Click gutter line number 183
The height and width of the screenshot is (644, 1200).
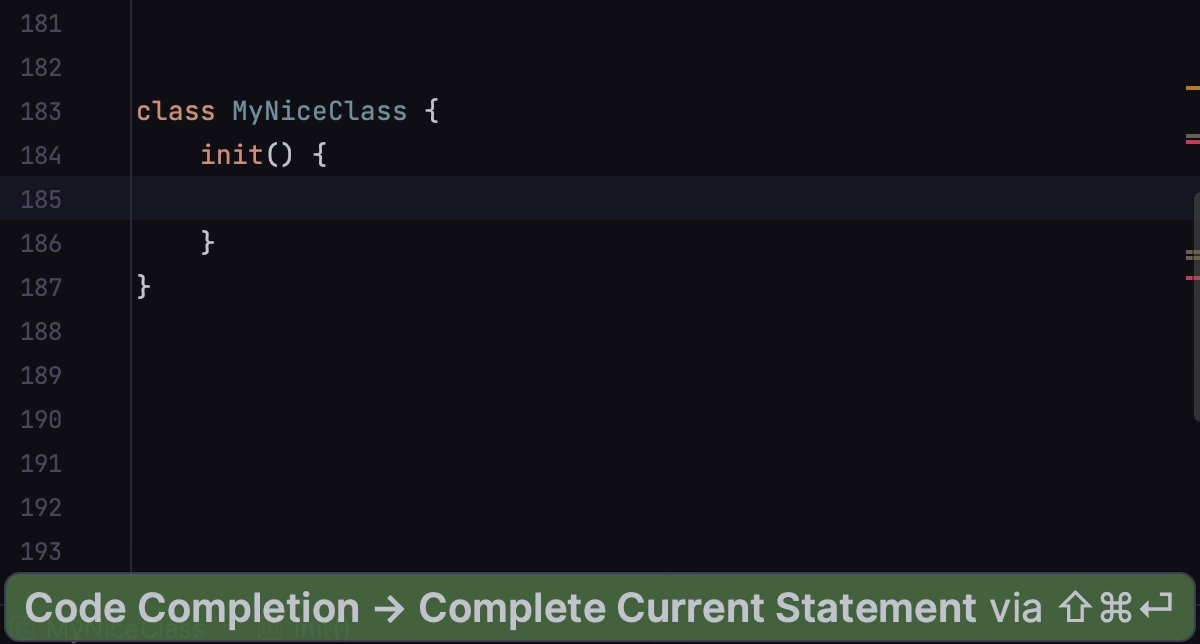pos(41,111)
